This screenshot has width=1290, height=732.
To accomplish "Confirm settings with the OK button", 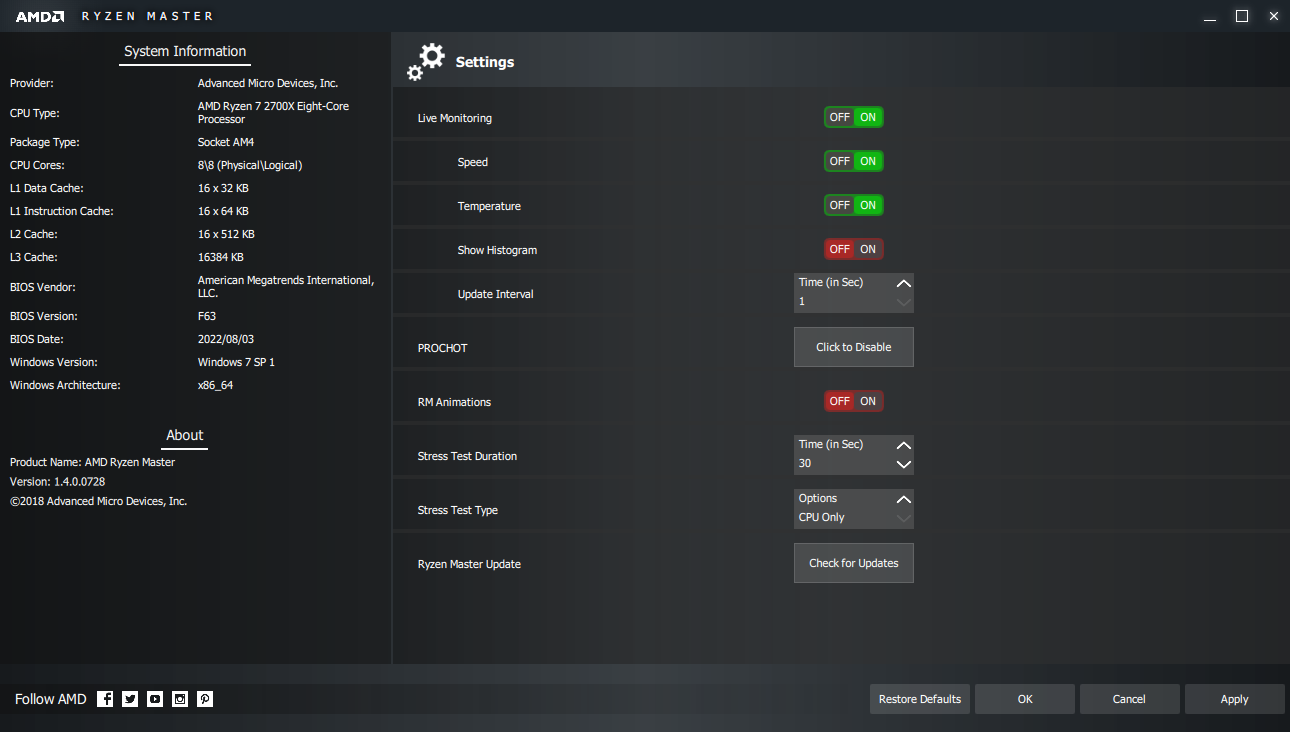I will coord(1025,699).
